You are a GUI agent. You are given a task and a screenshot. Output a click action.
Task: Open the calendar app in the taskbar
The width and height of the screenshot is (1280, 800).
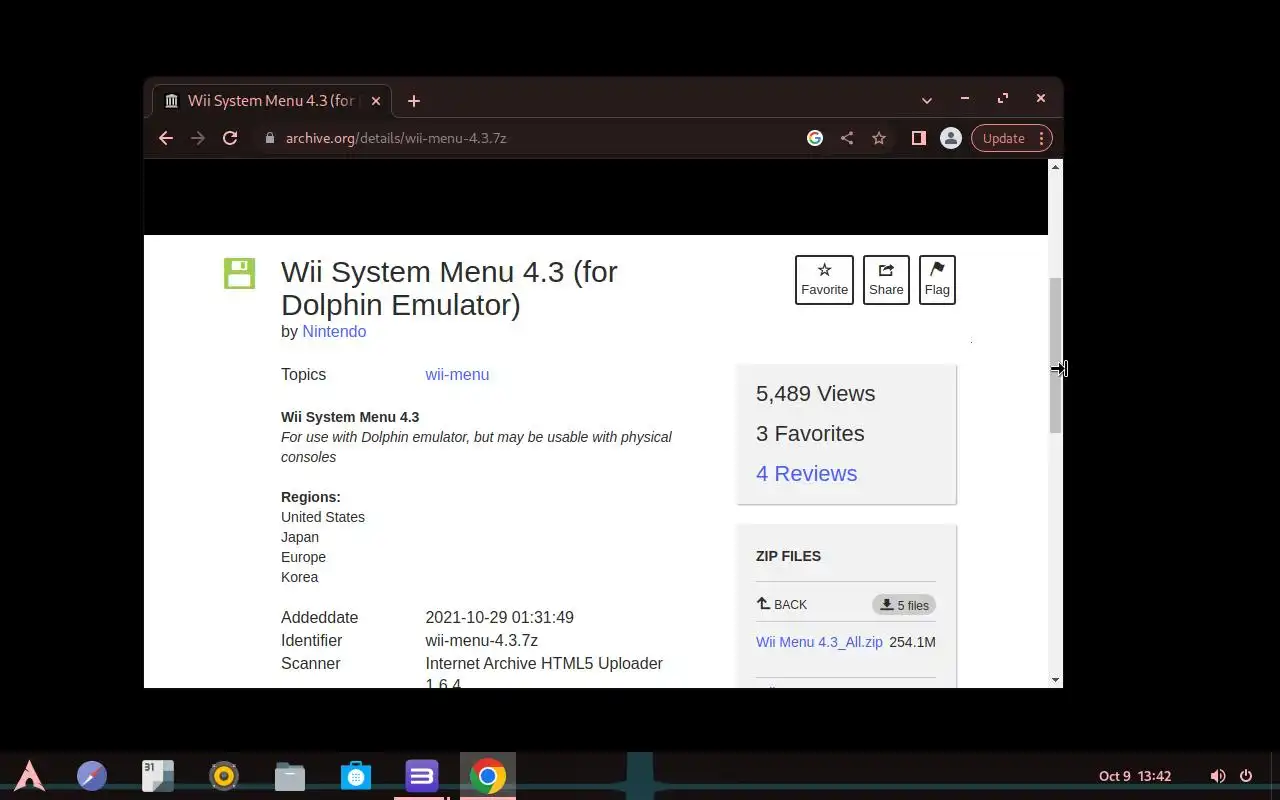[x=158, y=776]
